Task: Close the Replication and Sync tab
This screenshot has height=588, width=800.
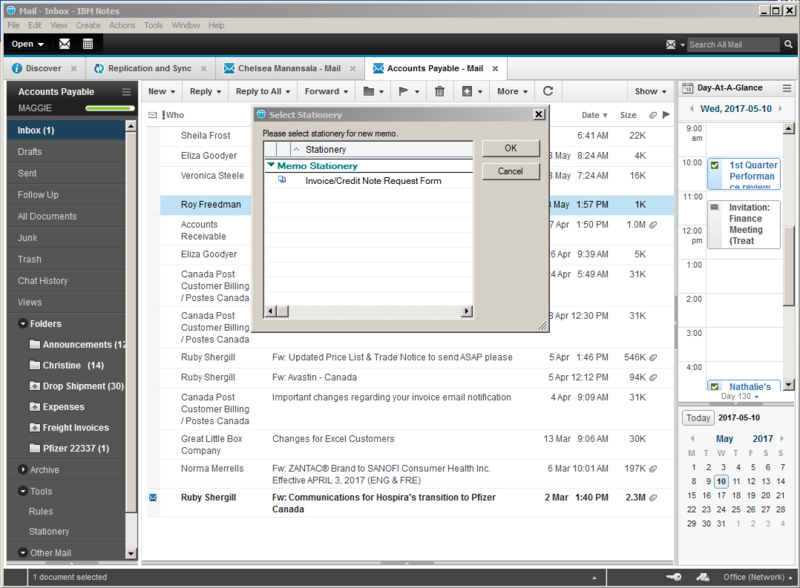Action: tap(204, 68)
